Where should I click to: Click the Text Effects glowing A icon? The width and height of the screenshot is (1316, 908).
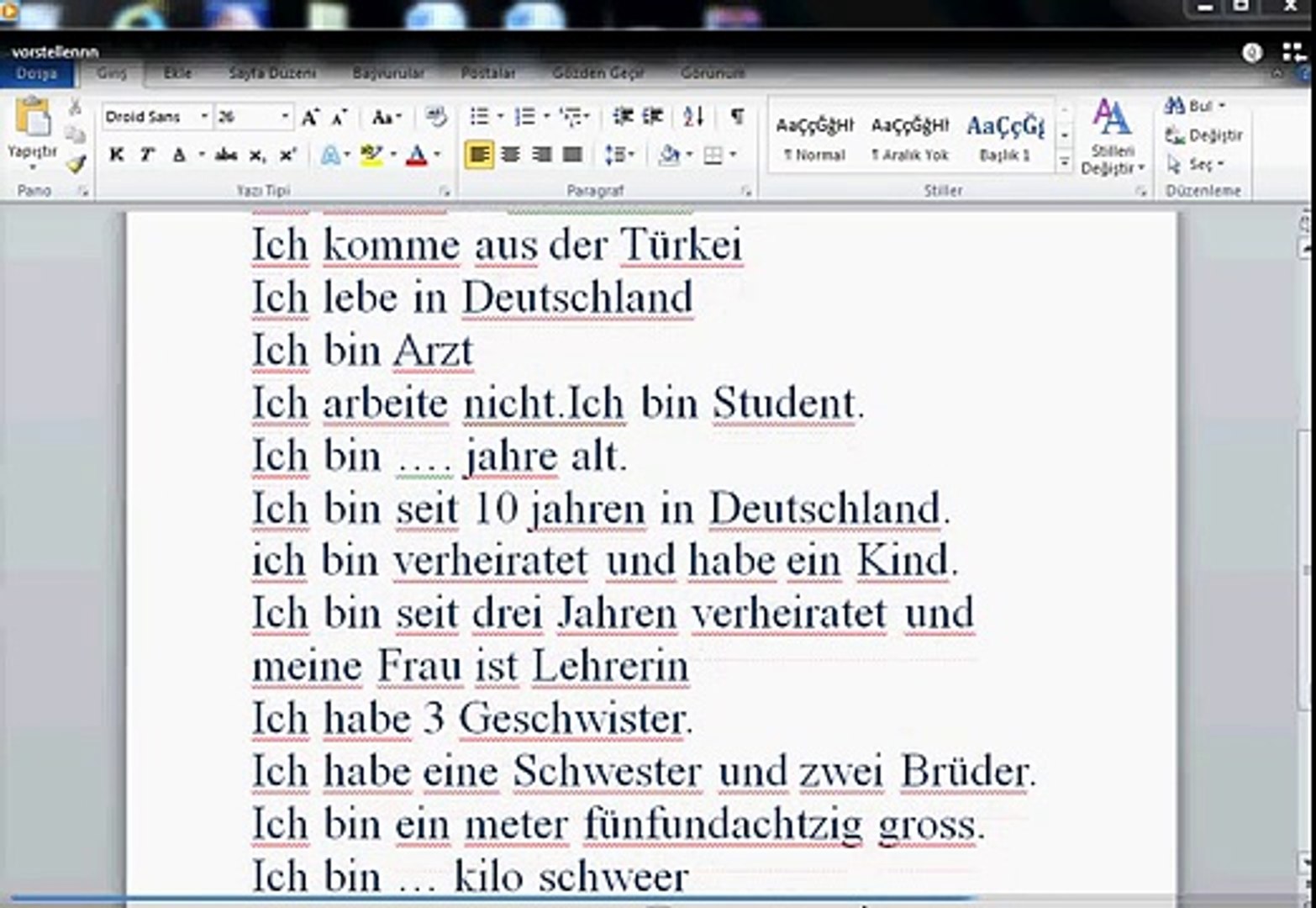pos(330,155)
